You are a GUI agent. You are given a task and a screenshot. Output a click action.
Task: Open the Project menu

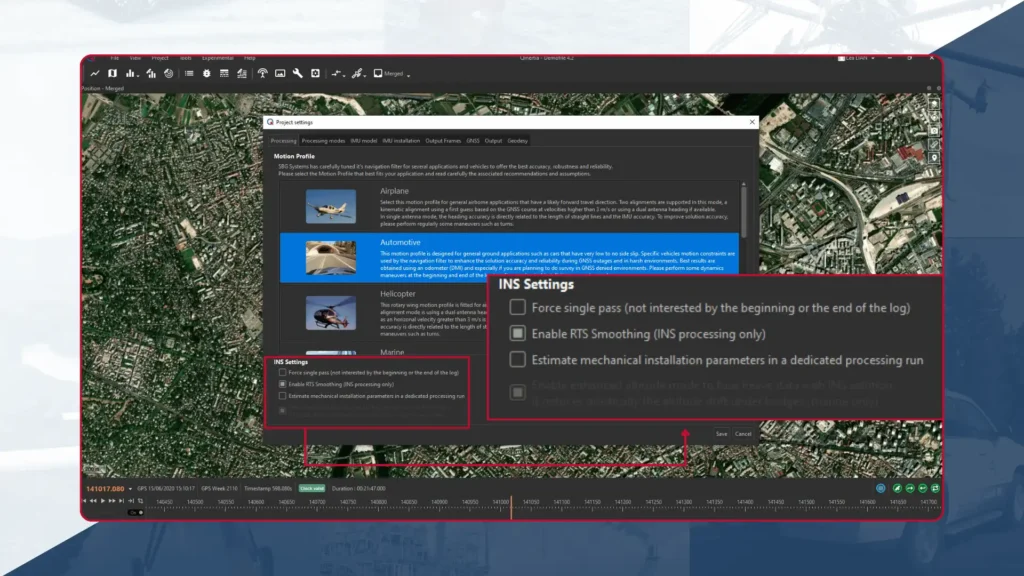160,58
